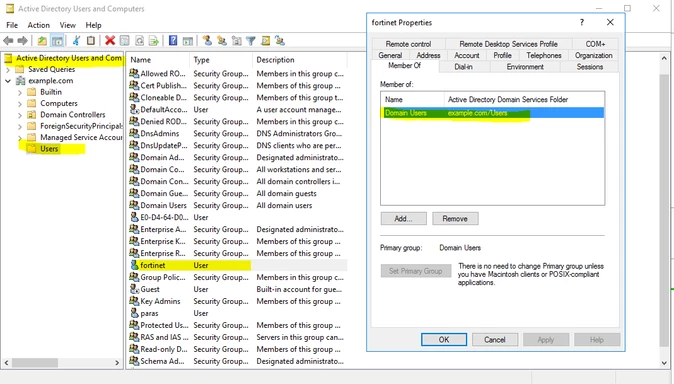Toggle the show/hide action pane icon

(187, 41)
